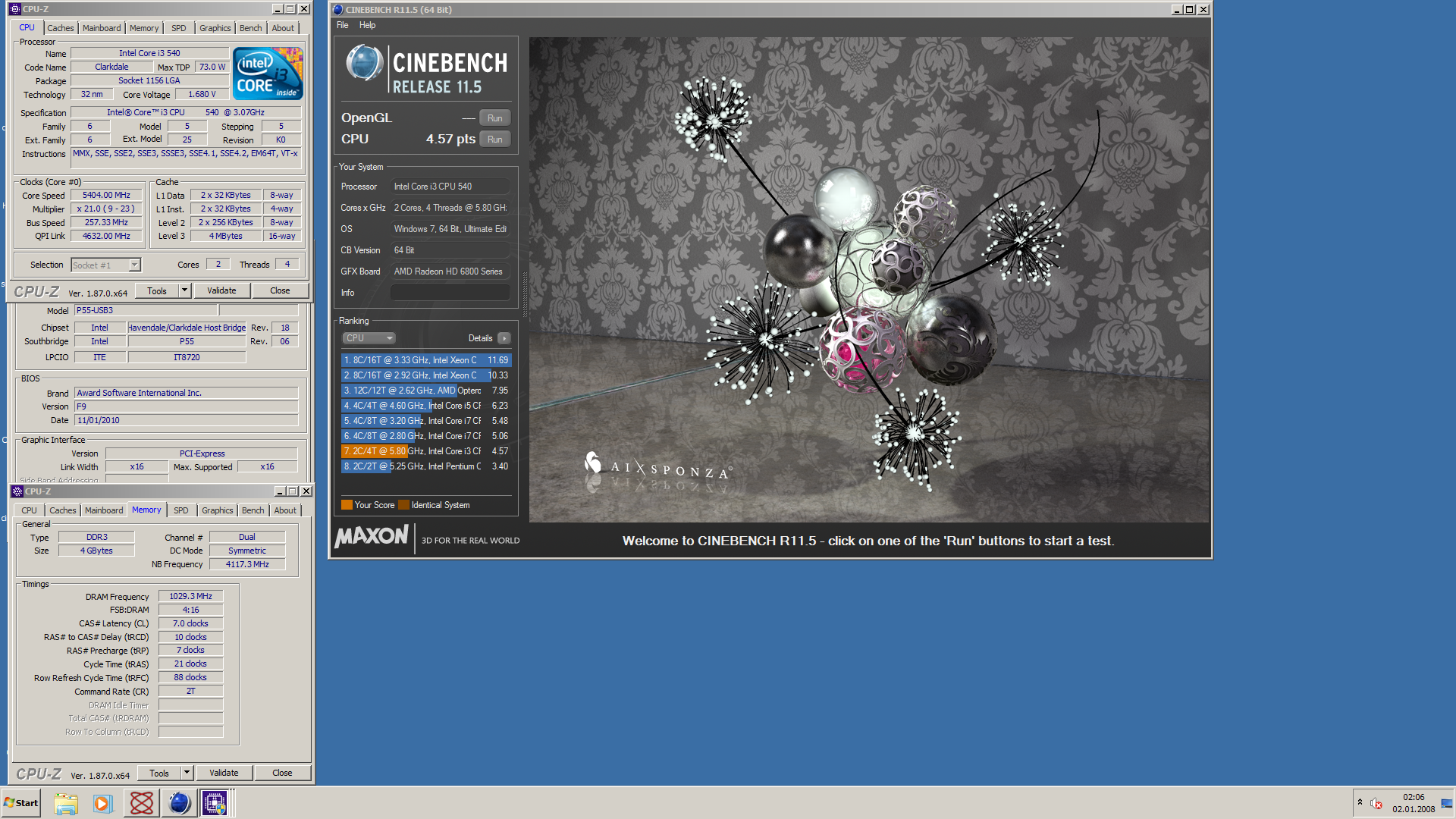Run the CPU benchmark

(495, 140)
